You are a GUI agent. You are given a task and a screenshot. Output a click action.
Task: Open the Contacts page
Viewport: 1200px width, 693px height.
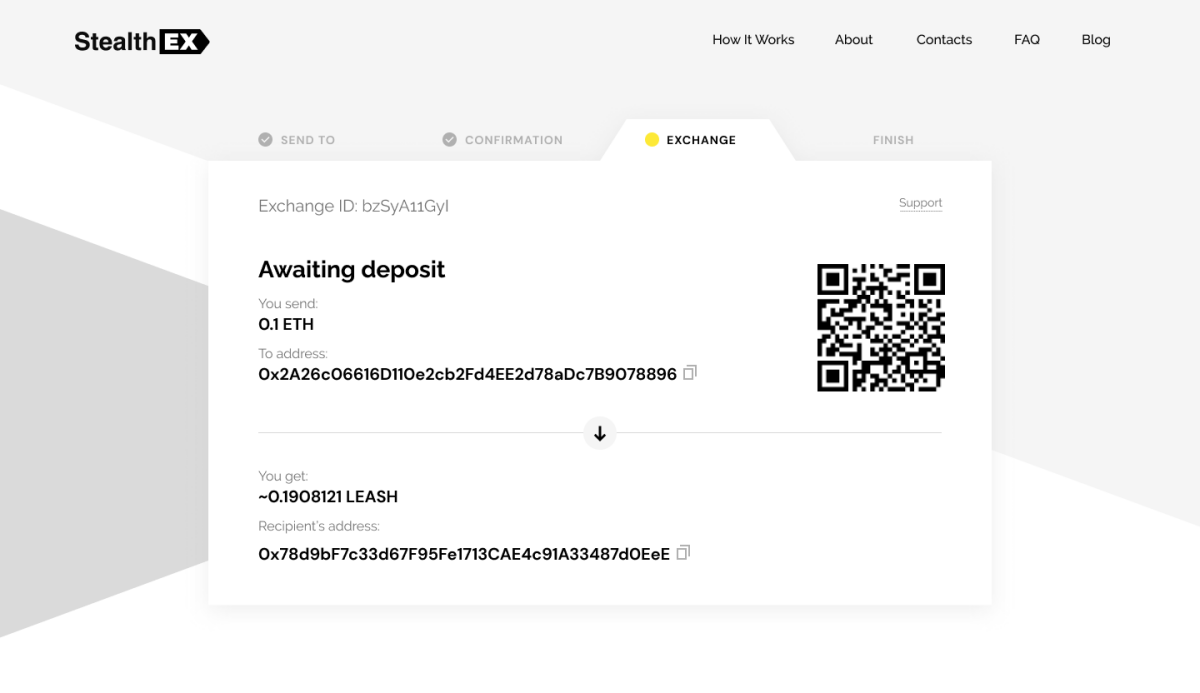tap(944, 39)
